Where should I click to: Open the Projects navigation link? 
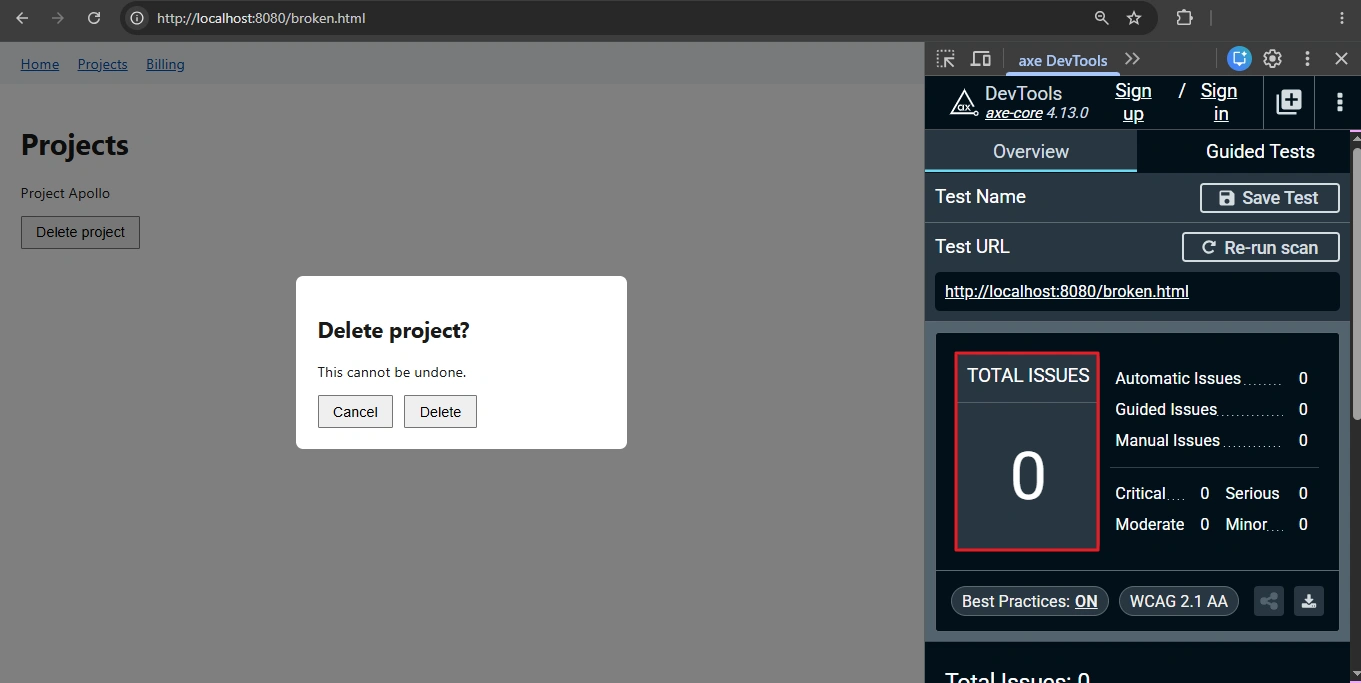[103, 64]
